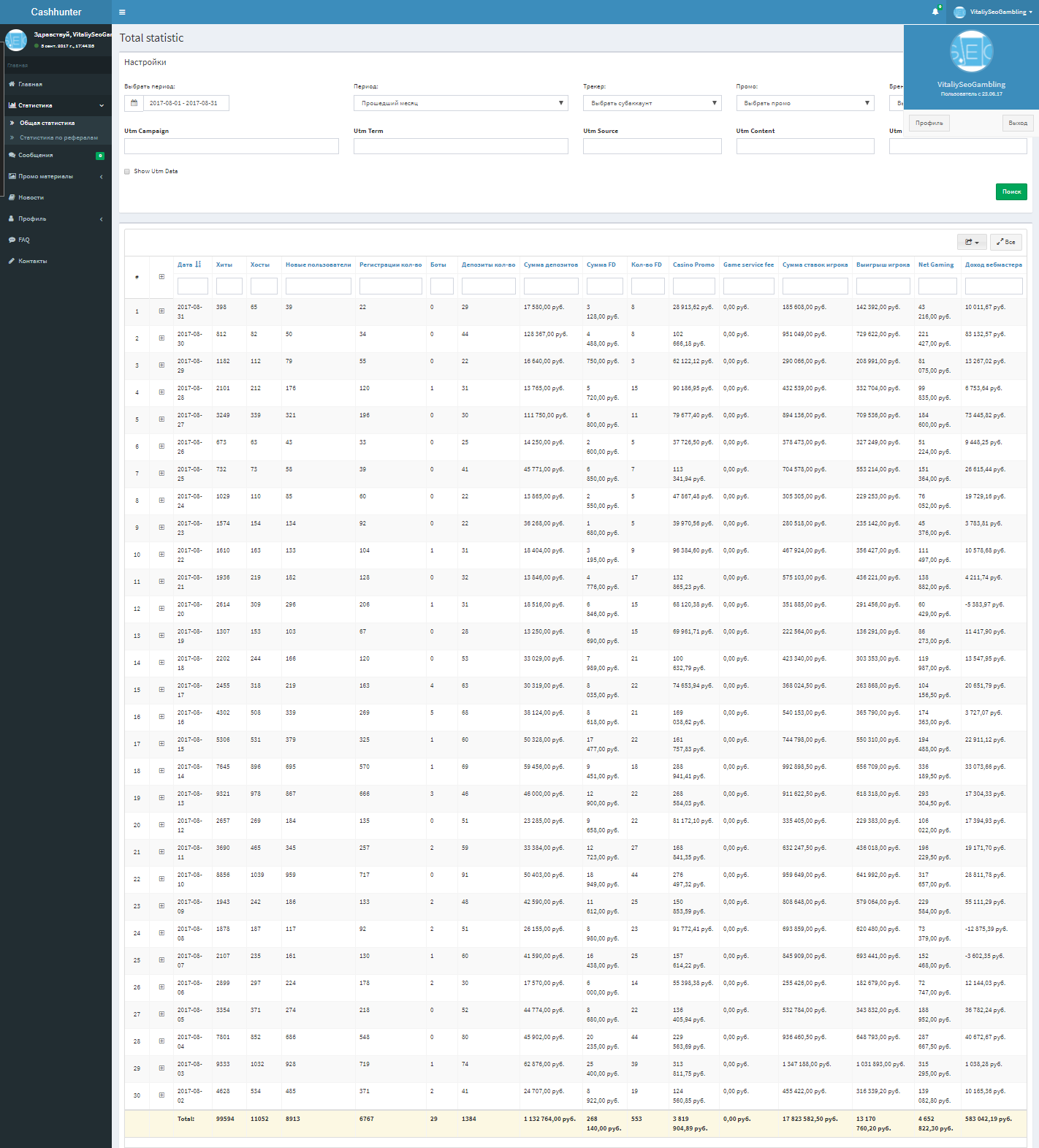Expand details of row 2017-08-31
The image size is (1039, 1148).
[x=161, y=311]
